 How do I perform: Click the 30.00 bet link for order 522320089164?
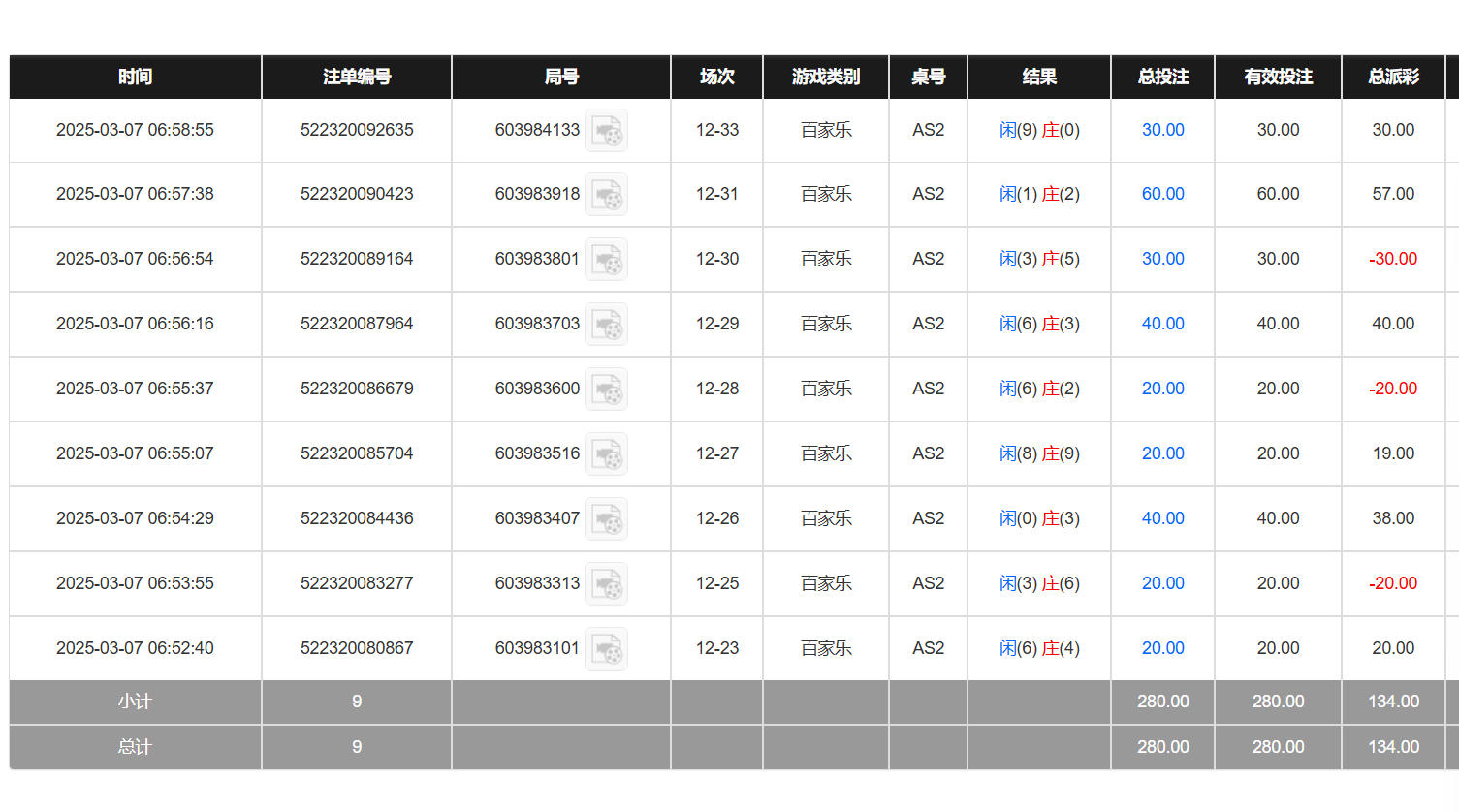coord(1162,259)
